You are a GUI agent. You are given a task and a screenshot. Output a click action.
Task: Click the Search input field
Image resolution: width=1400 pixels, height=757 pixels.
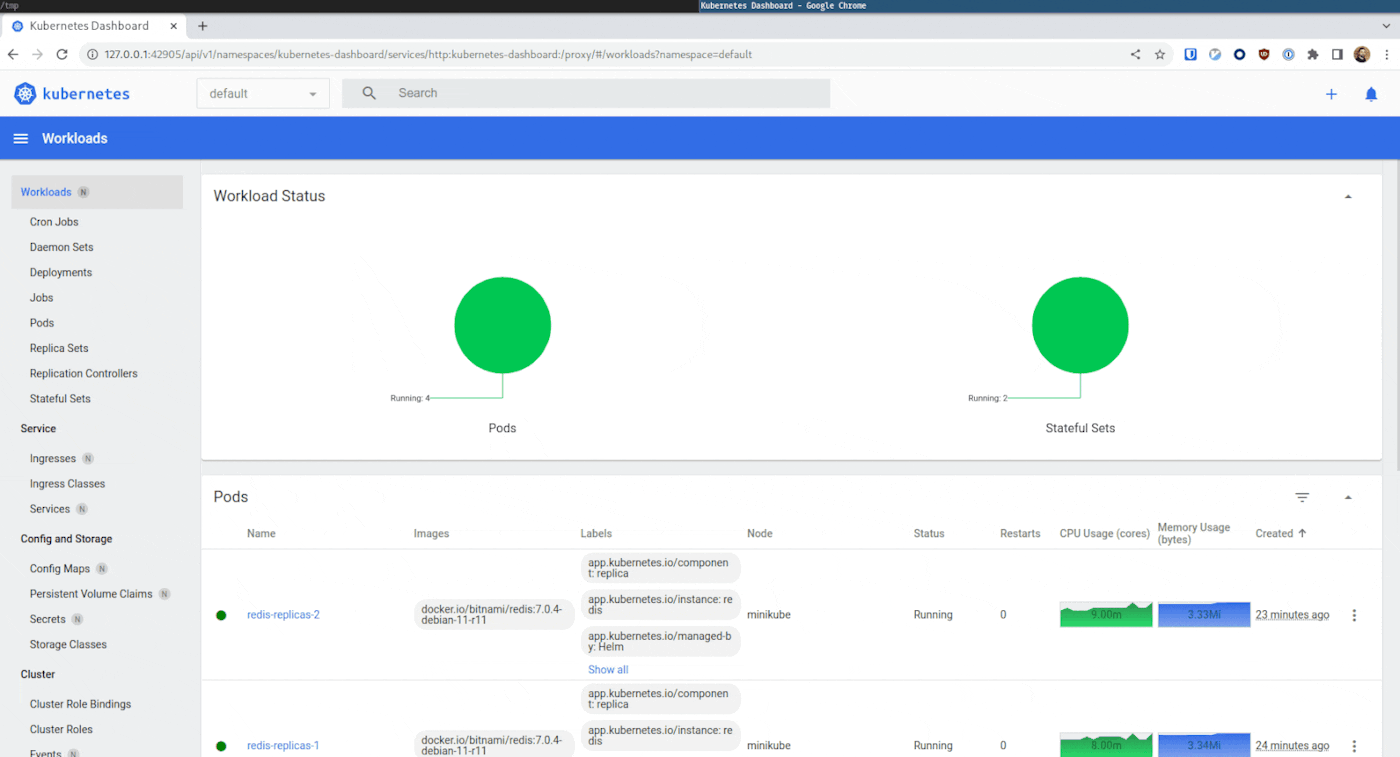[600, 93]
